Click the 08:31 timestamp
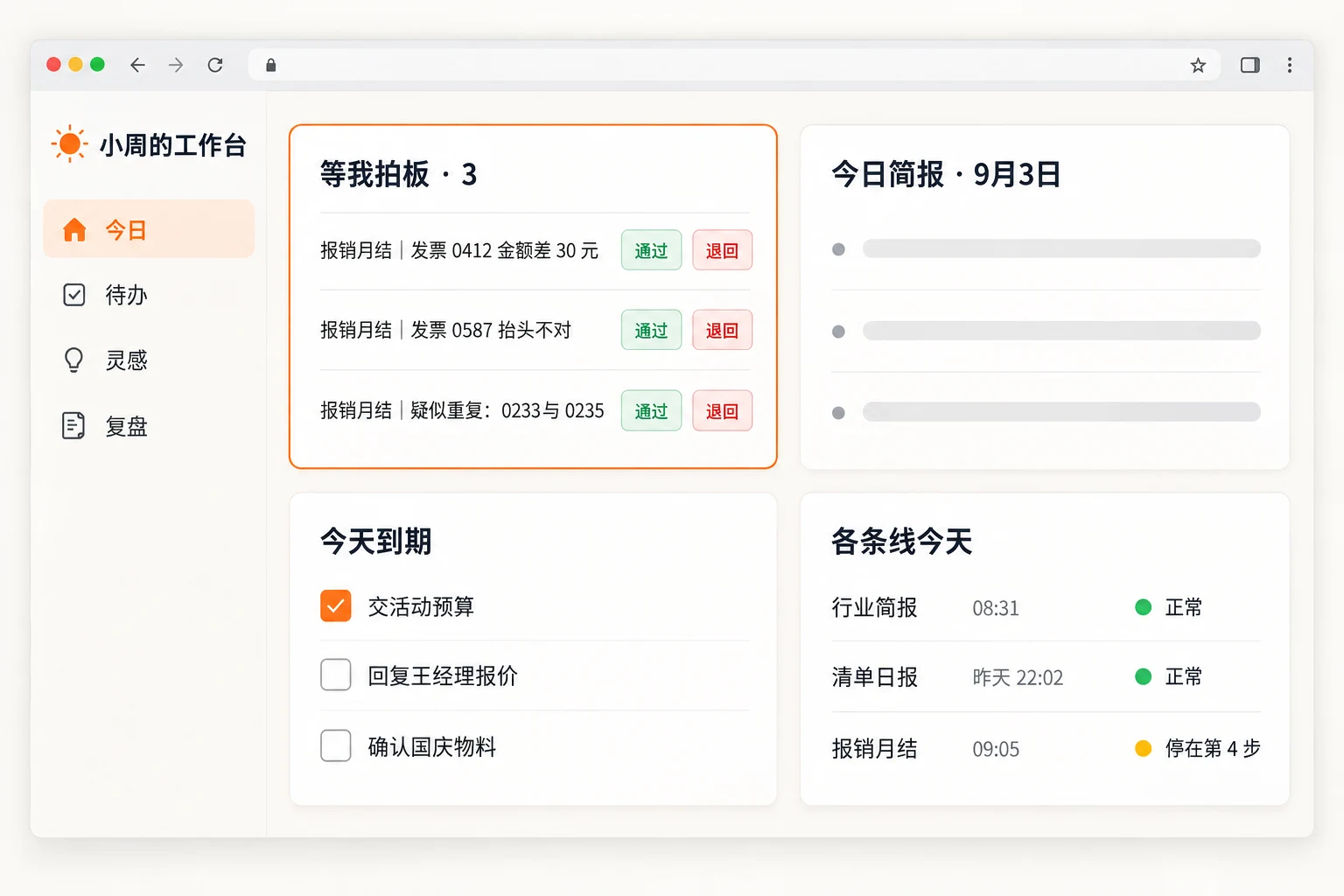Screen dimensions: 1344x896 coord(996,608)
